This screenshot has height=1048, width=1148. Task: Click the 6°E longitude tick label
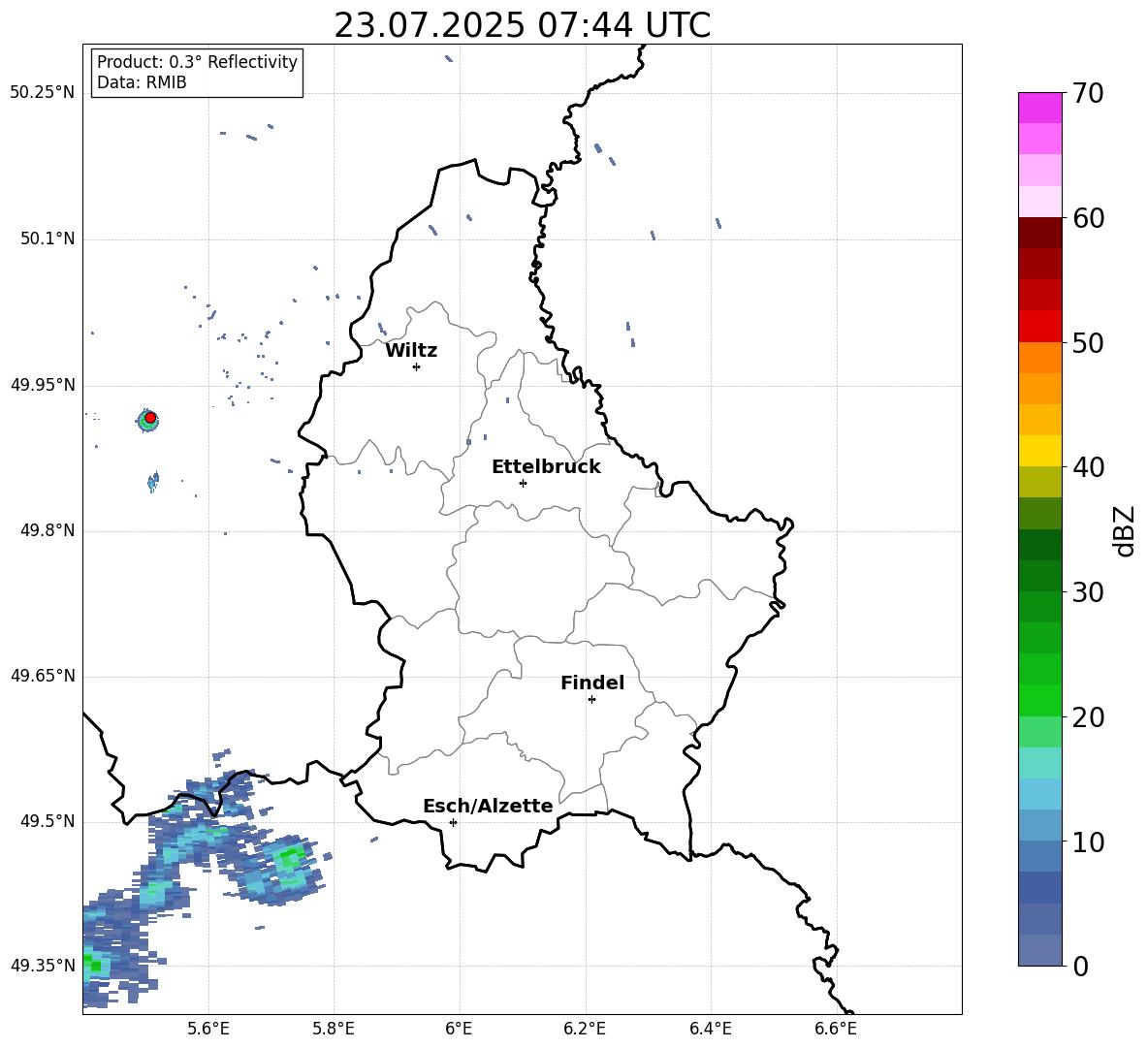coord(459,1029)
